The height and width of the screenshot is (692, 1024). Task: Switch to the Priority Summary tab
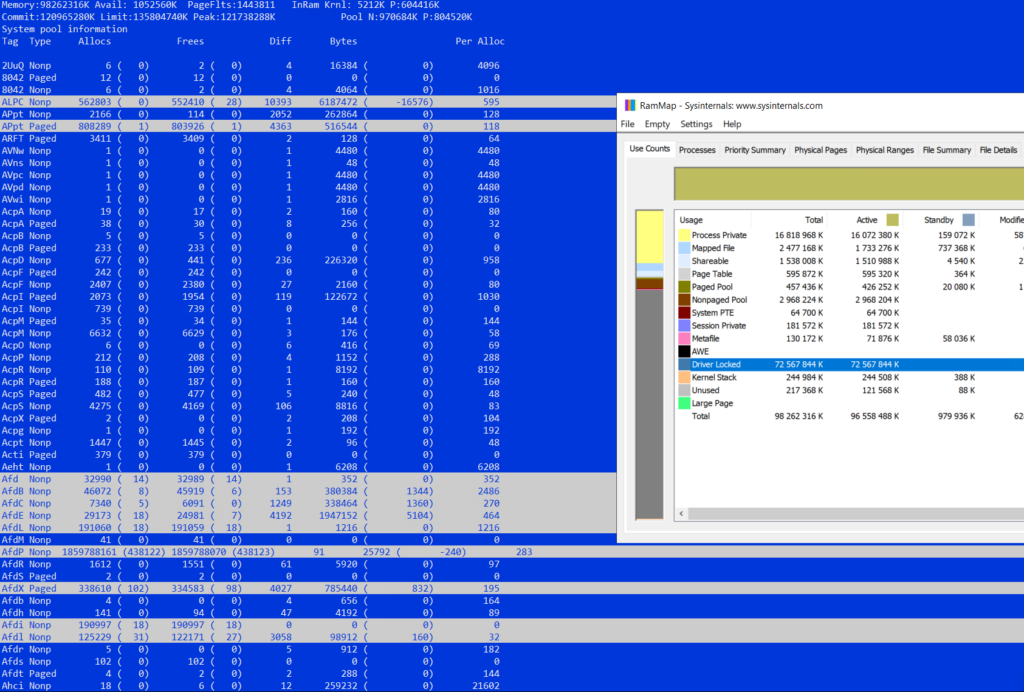click(x=755, y=150)
